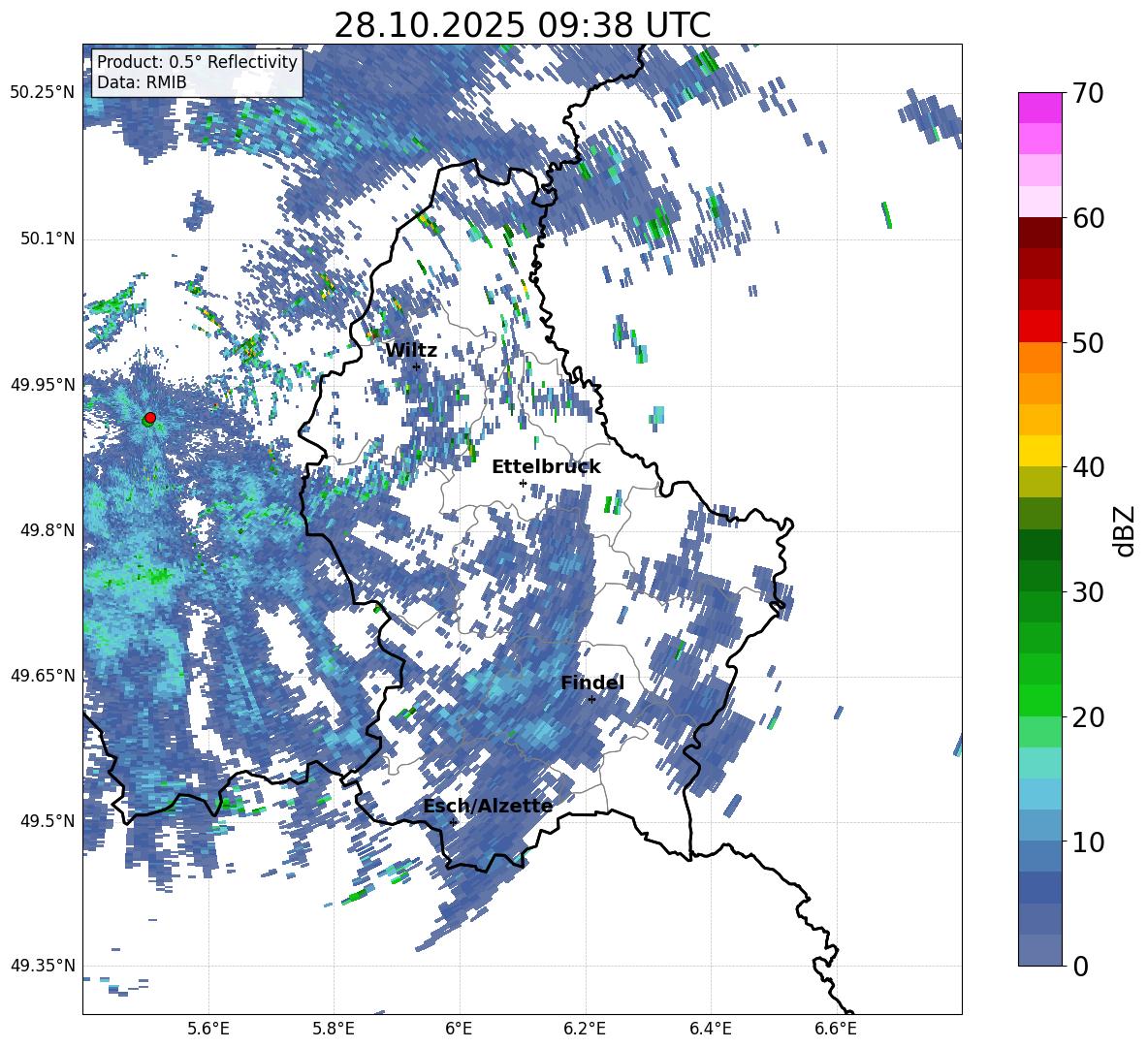Screen dimensions: 1148x1048
Task: Click the cross marker under Ettelbruck
Action: click(x=523, y=483)
